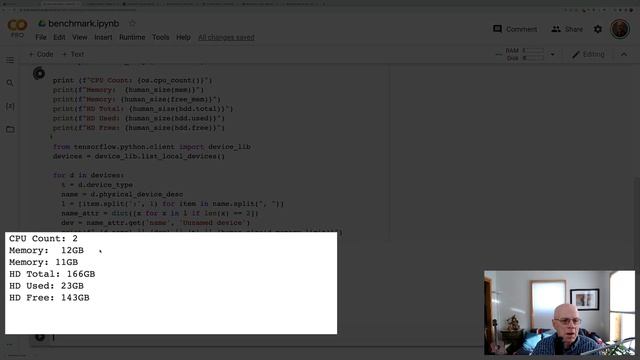This screenshot has width=640, height=360.
Task: Click the 'devices = device_lib.list_local_devices()' line
Action: tap(139, 156)
